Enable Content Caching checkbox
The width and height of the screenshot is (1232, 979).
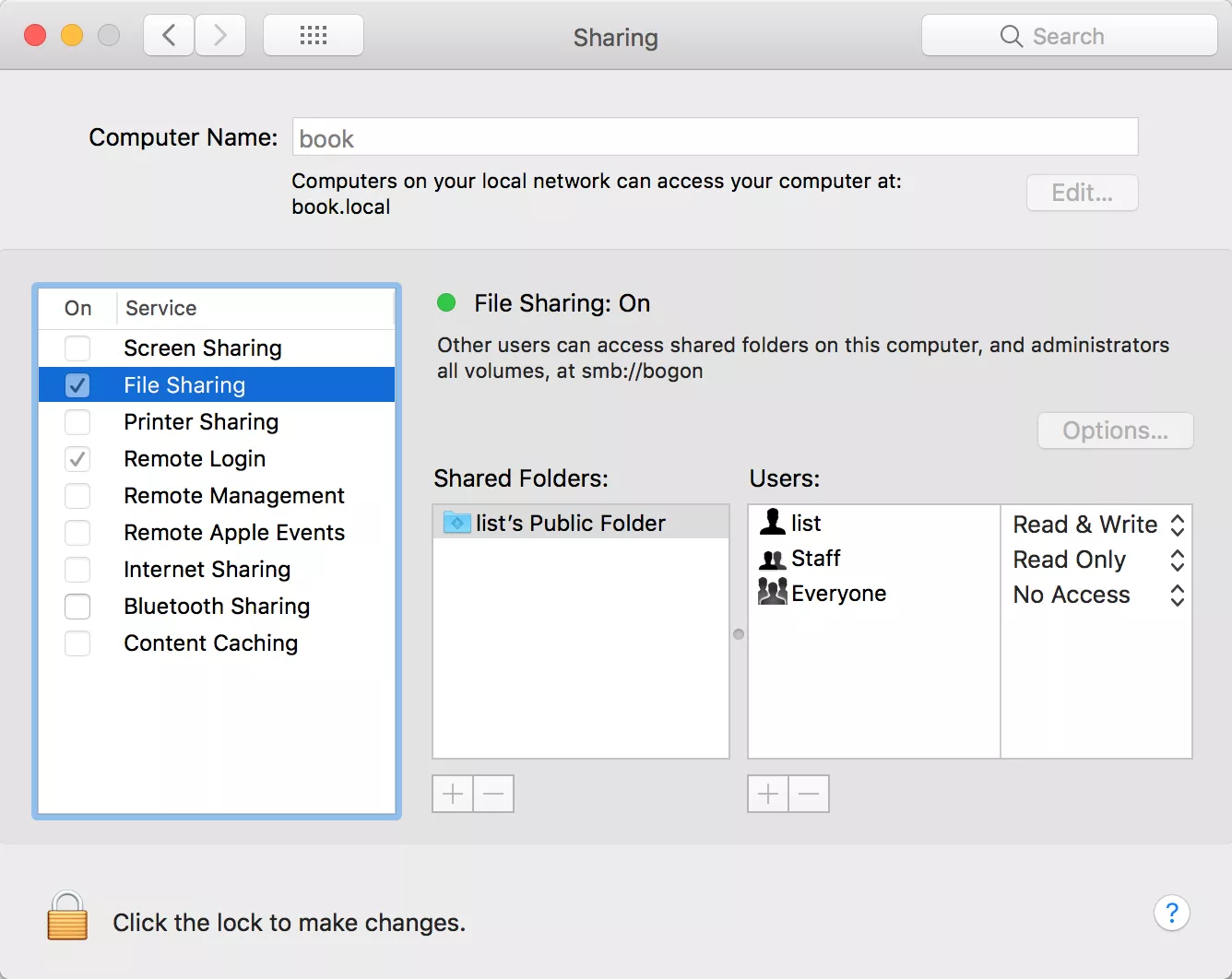[x=77, y=643]
